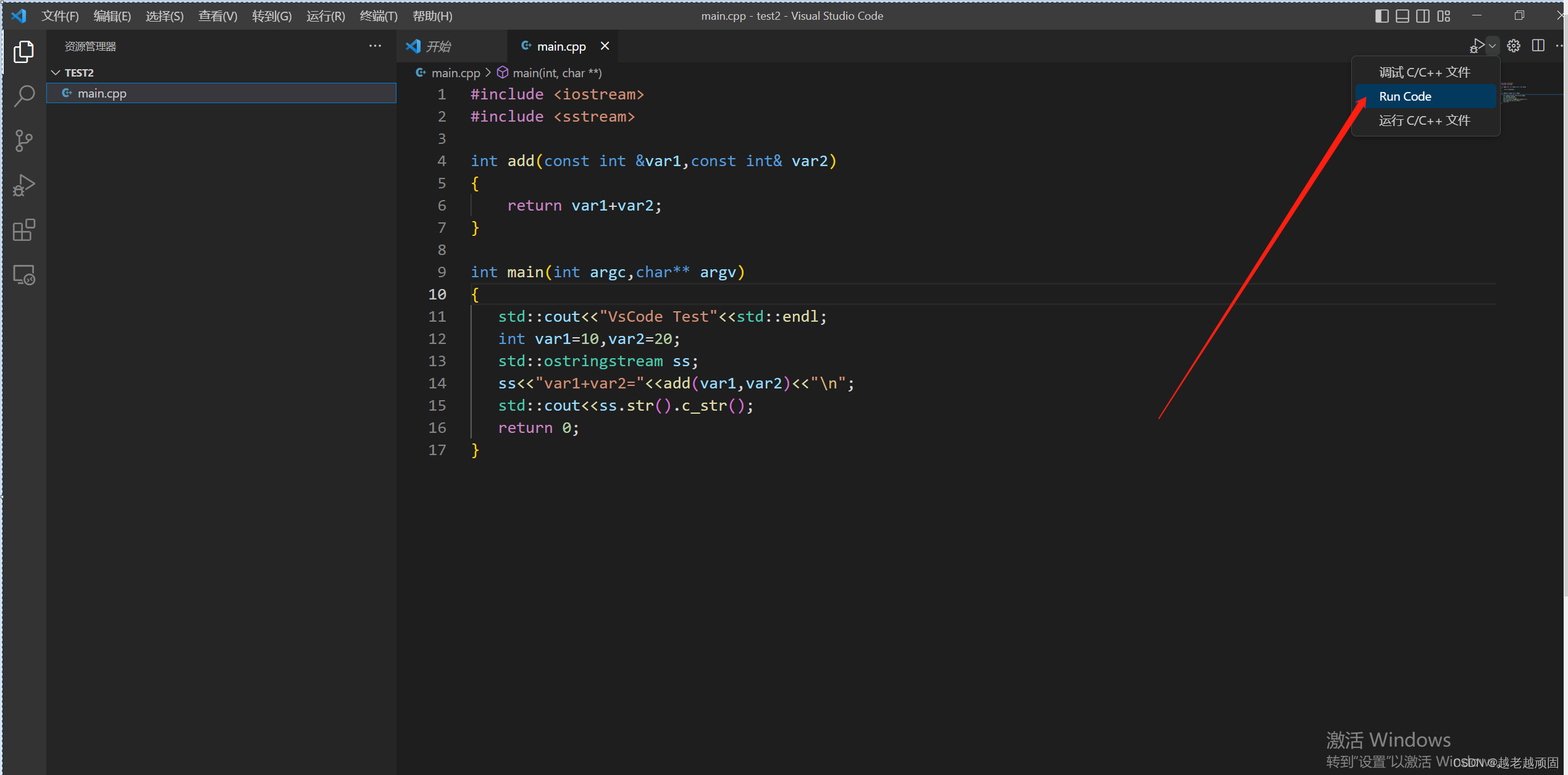
Task: Toggle the bottom panel layout icon
Action: click(1402, 16)
